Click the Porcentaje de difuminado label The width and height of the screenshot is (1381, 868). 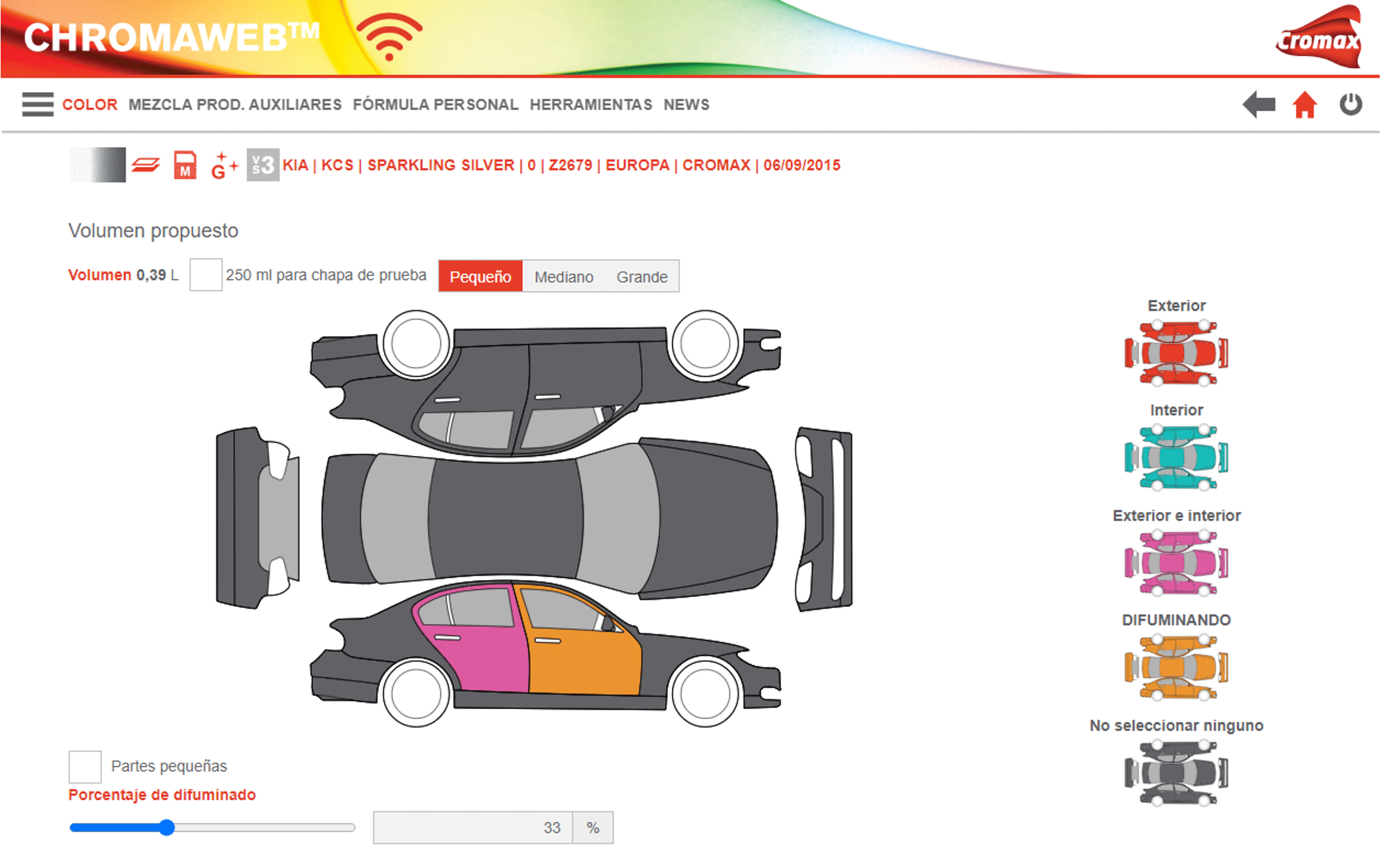[162, 795]
